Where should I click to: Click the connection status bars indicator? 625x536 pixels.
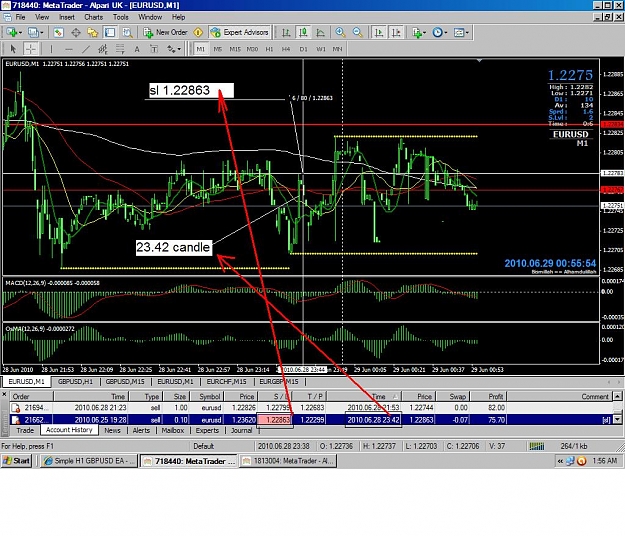[537, 446]
